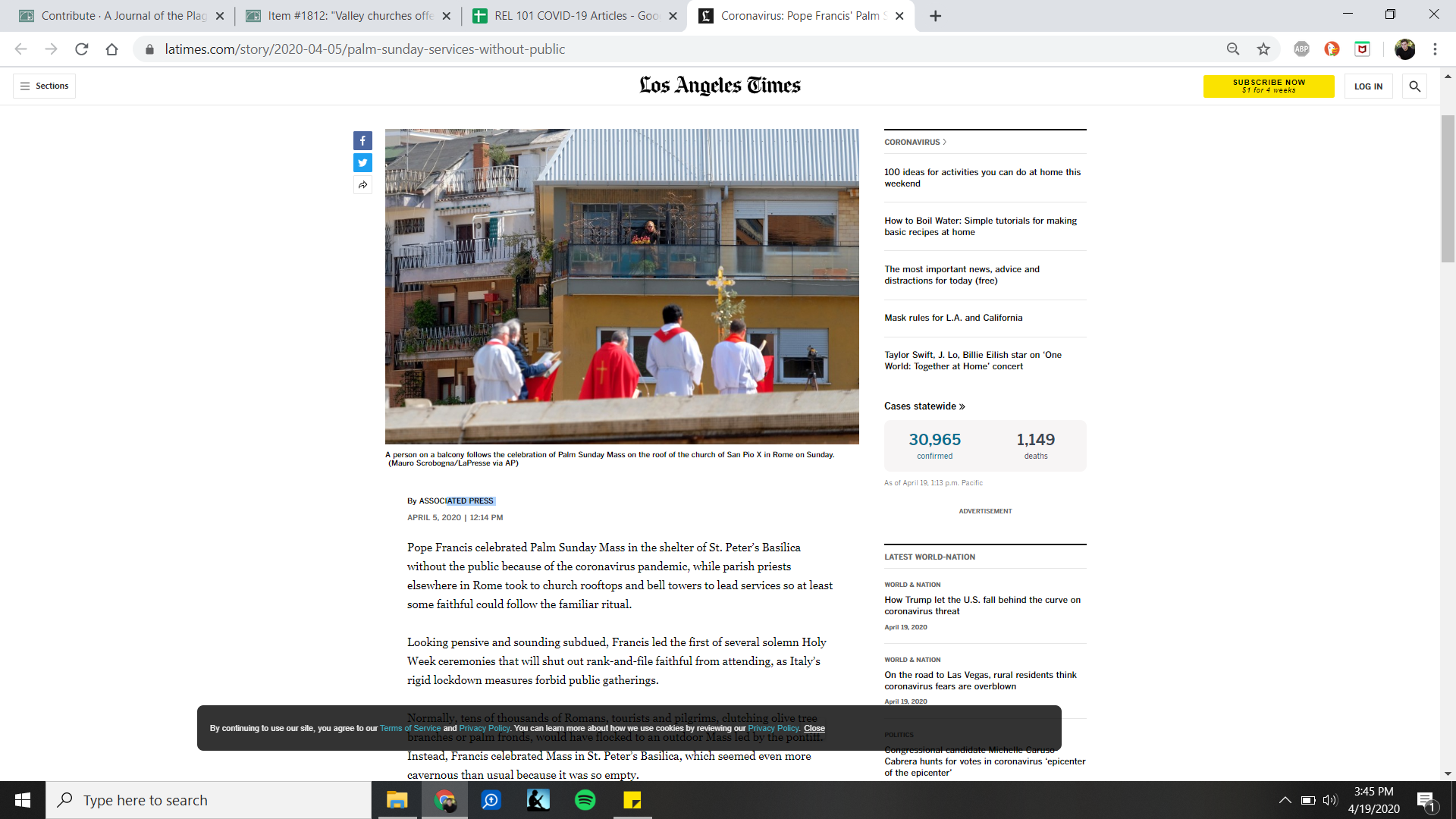Click the page vertical scrollbar
Image resolution: width=1456 pixels, height=819 pixels.
(x=1448, y=190)
